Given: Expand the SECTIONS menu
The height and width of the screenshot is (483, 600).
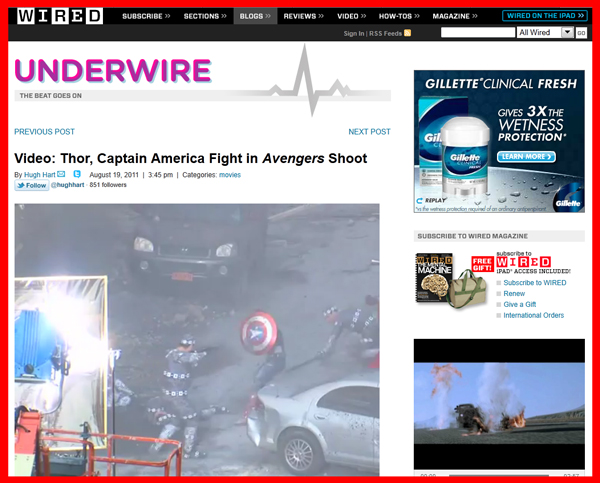Looking at the screenshot, I should tap(205, 16).
